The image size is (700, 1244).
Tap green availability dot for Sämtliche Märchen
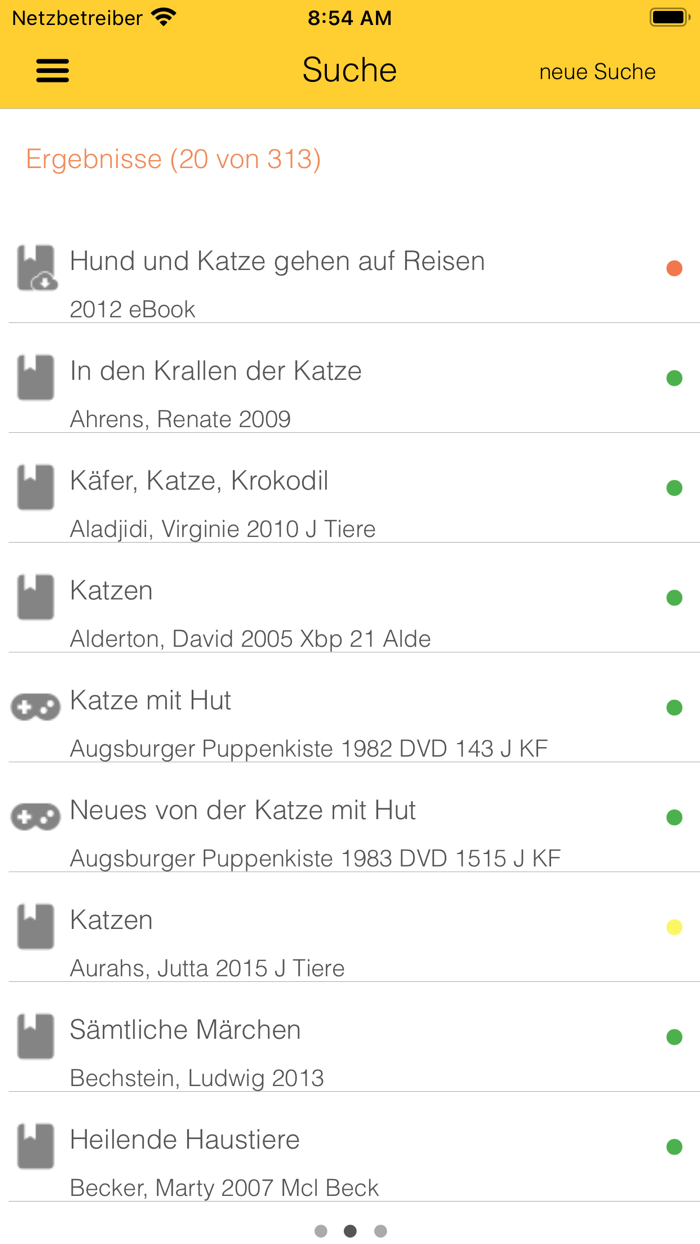click(x=674, y=1037)
